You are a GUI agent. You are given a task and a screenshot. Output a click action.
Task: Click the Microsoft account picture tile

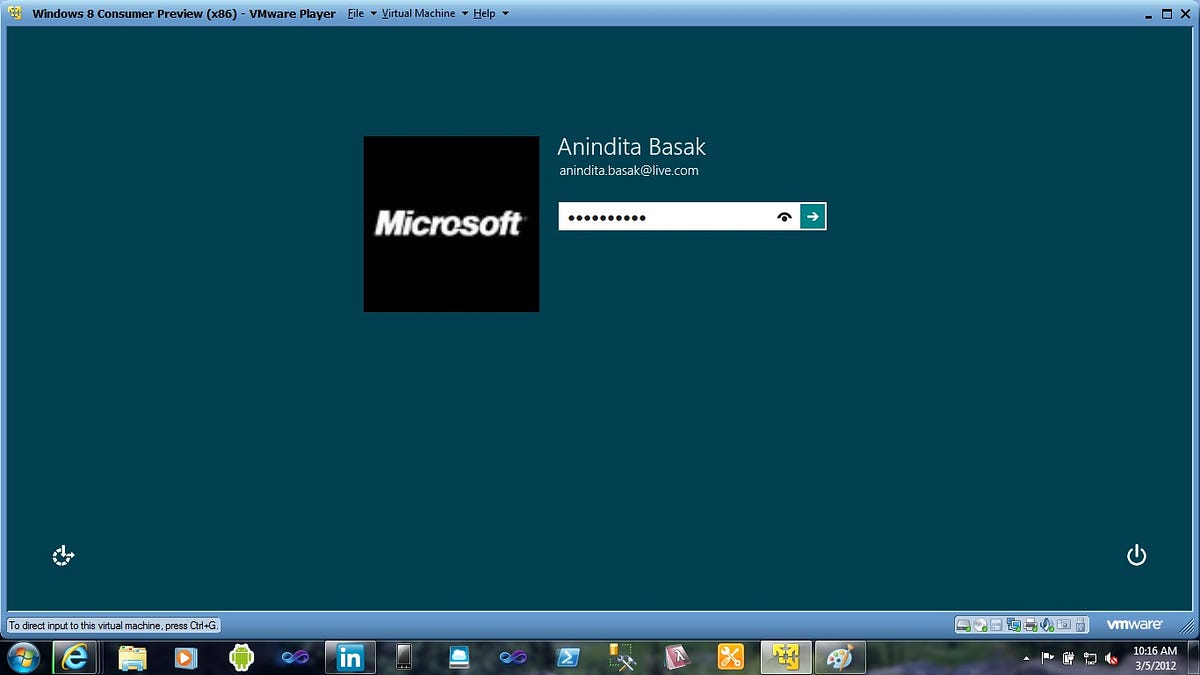tap(451, 224)
